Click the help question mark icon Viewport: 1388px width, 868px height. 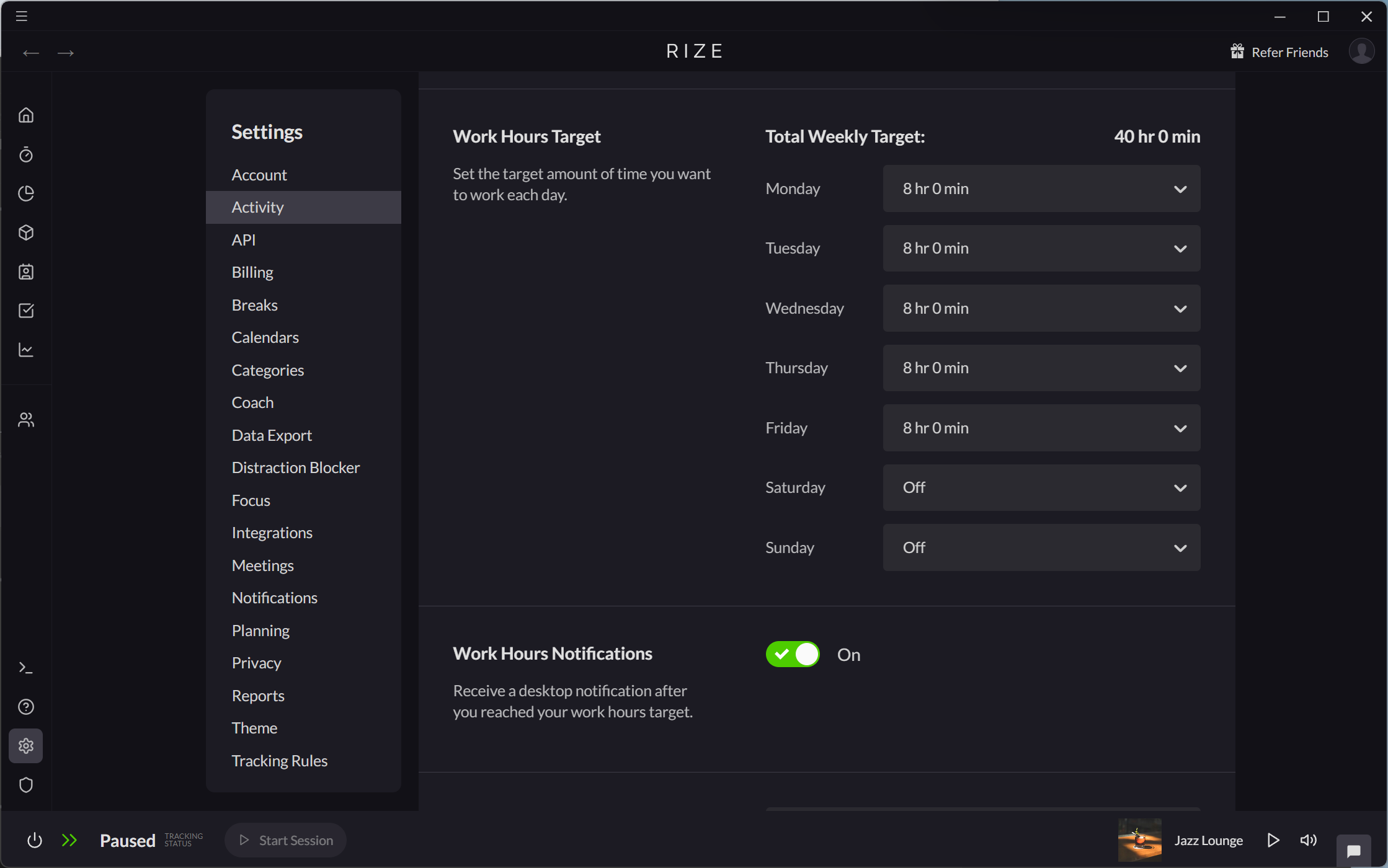point(26,706)
